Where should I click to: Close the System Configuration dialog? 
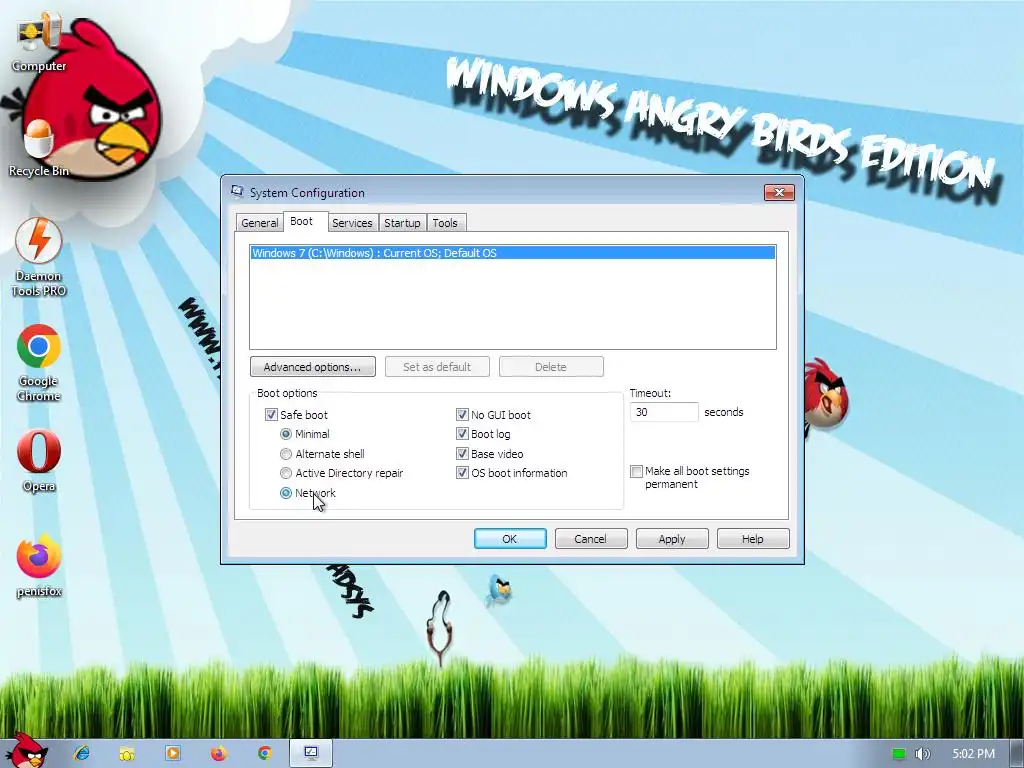pos(779,192)
